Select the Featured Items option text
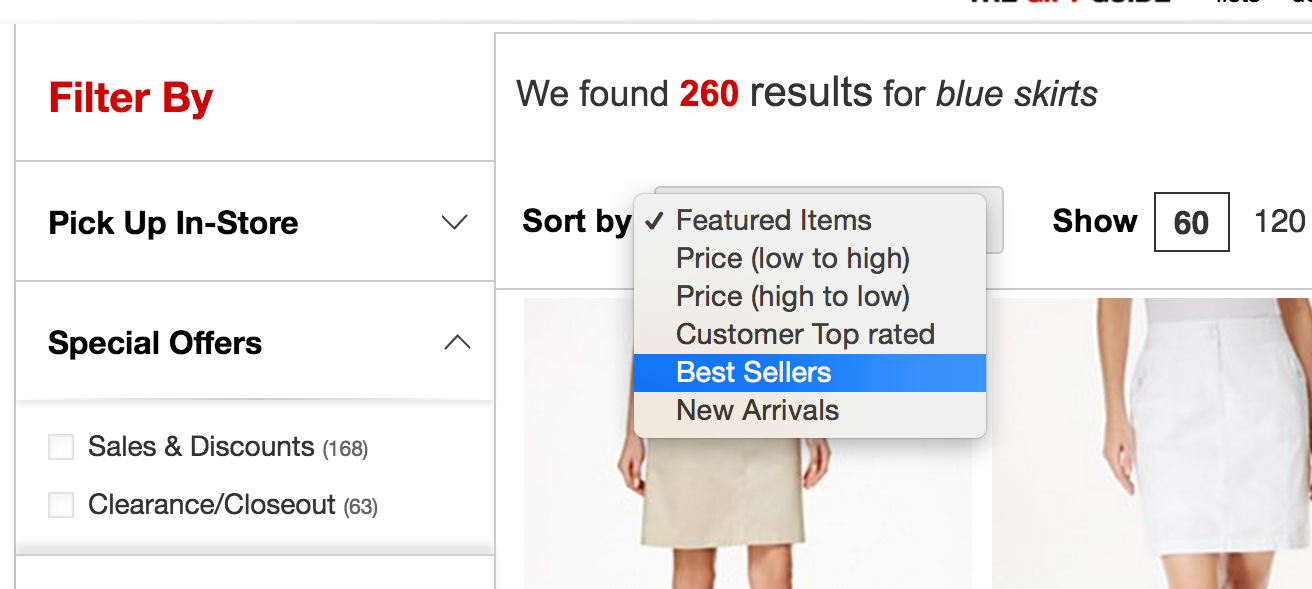The width and height of the screenshot is (1312, 589). pos(773,220)
